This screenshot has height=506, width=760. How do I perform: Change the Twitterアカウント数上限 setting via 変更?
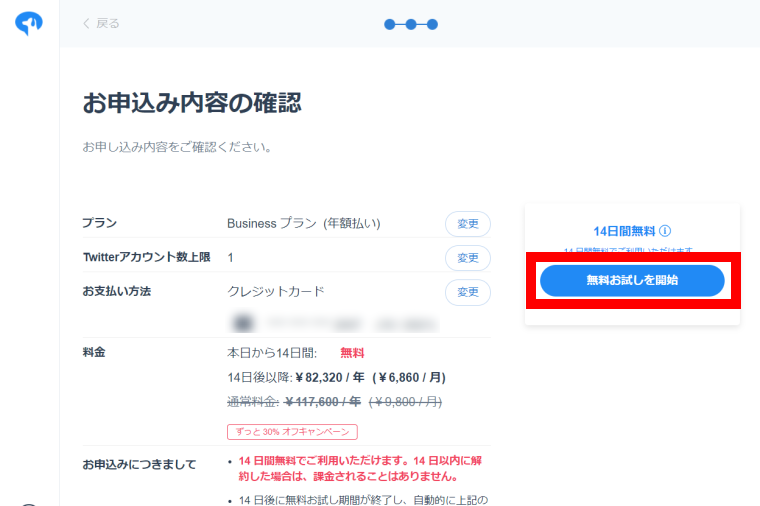point(467,258)
